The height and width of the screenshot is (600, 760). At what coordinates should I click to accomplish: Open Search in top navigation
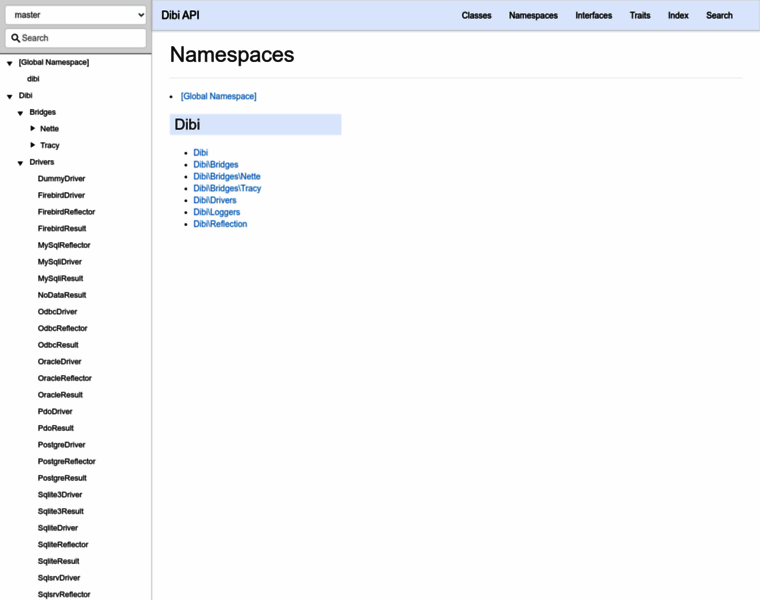click(x=719, y=16)
